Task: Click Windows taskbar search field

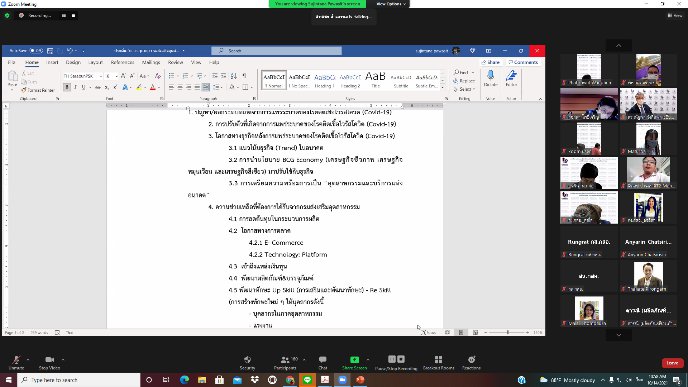Action: click(x=79, y=380)
